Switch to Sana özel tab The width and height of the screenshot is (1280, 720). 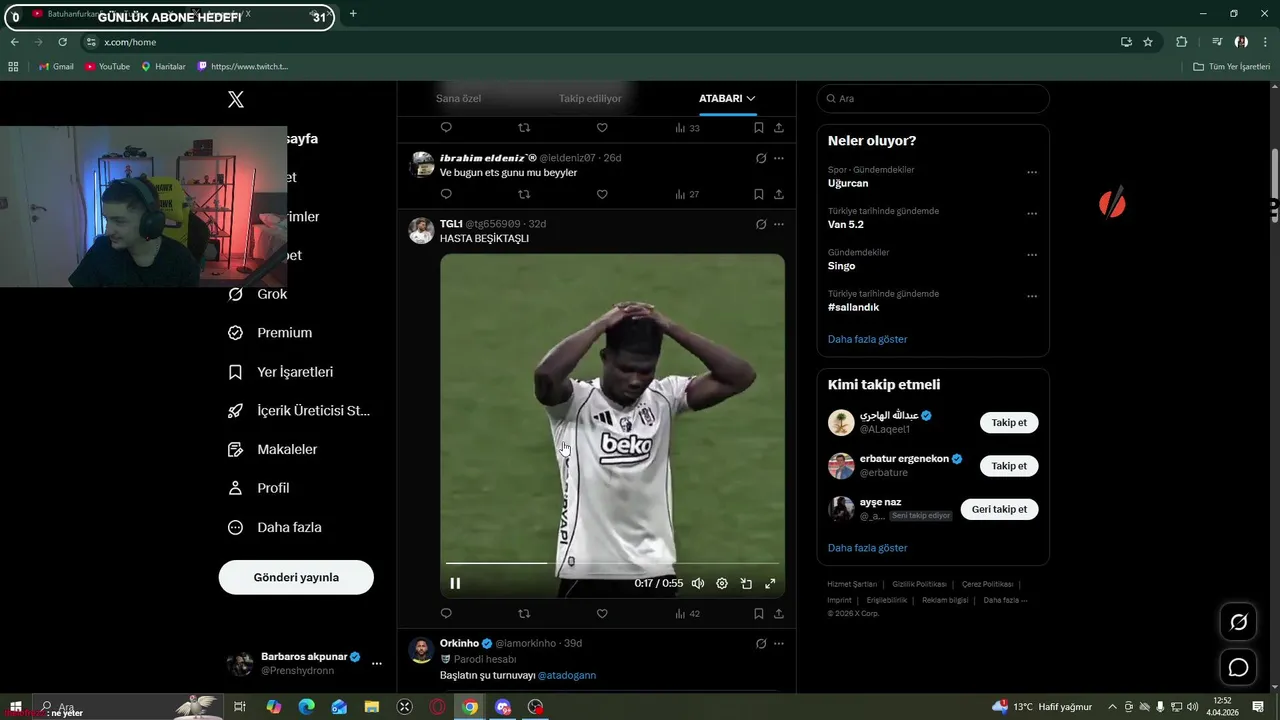coord(458,98)
